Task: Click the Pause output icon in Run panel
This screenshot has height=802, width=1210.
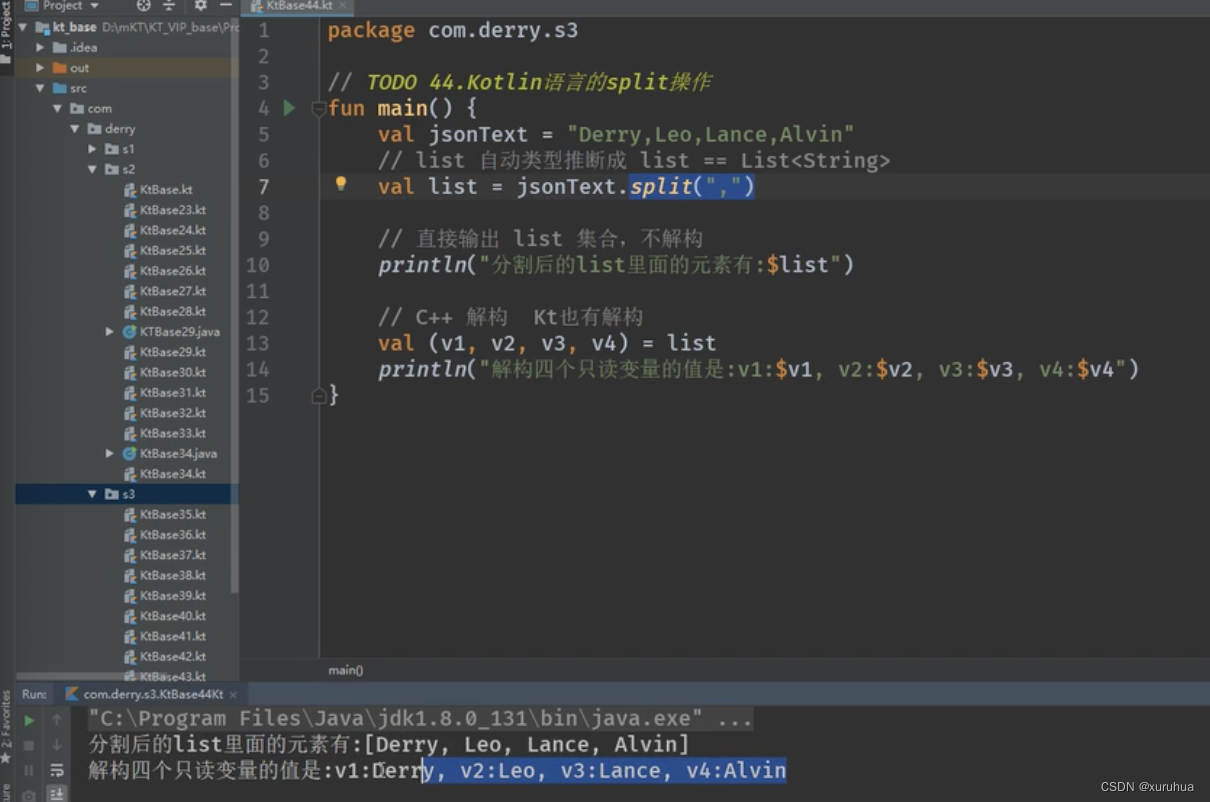Action: pos(29,770)
